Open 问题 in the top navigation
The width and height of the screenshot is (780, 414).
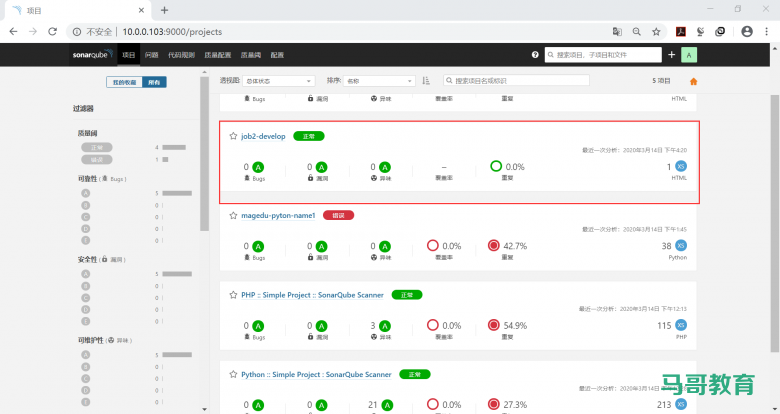(152, 55)
